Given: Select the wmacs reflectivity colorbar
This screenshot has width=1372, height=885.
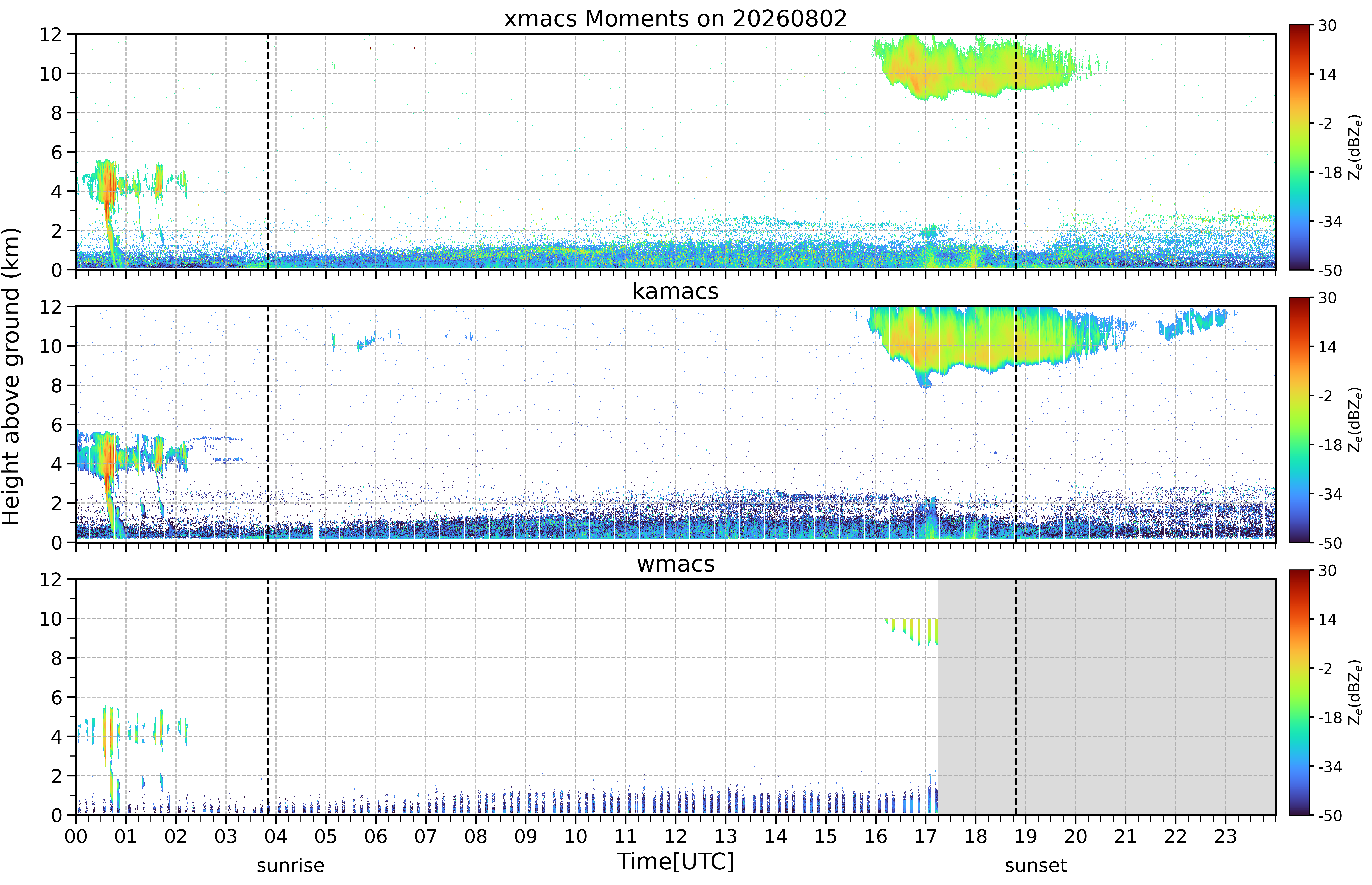Looking at the screenshot, I should pyautogui.click(x=1299, y=693).
